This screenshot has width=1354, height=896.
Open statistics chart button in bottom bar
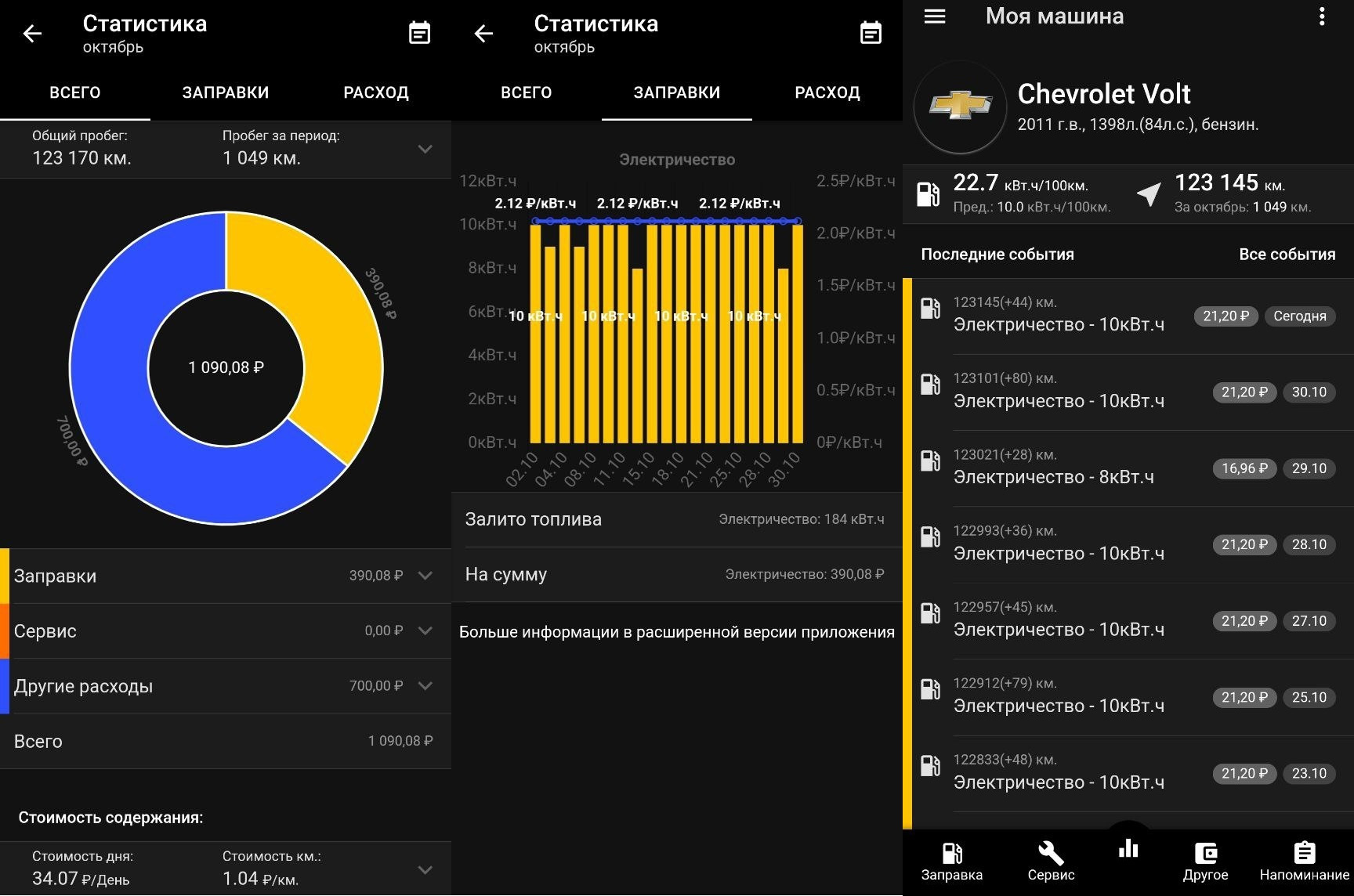tap(1128, 848)
